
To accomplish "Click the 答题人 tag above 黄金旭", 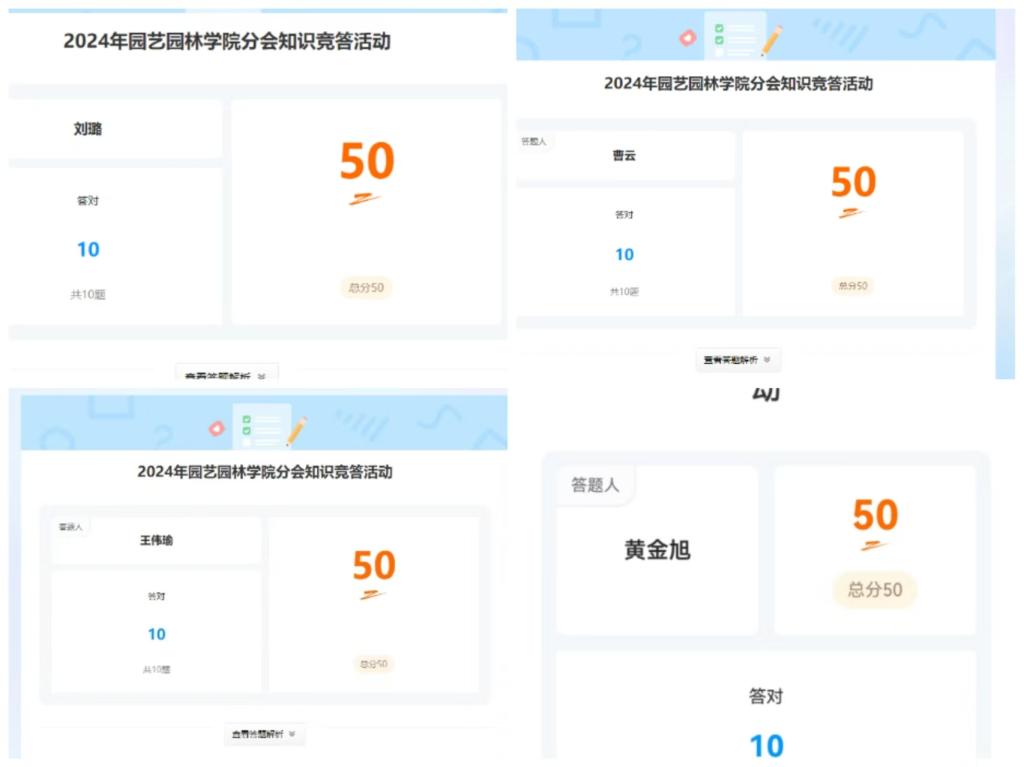I will (595, 485).
